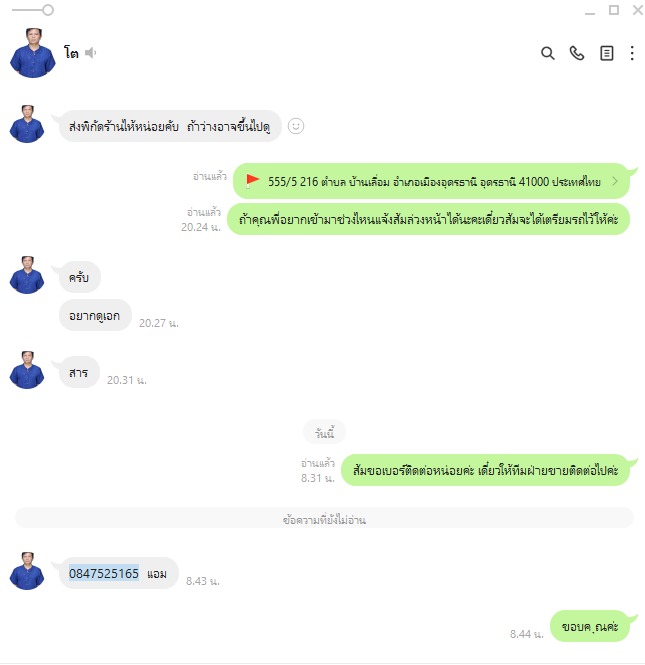645x665 pixels.
Task: Click avatar next to phone number message
Action: point(27,571)
